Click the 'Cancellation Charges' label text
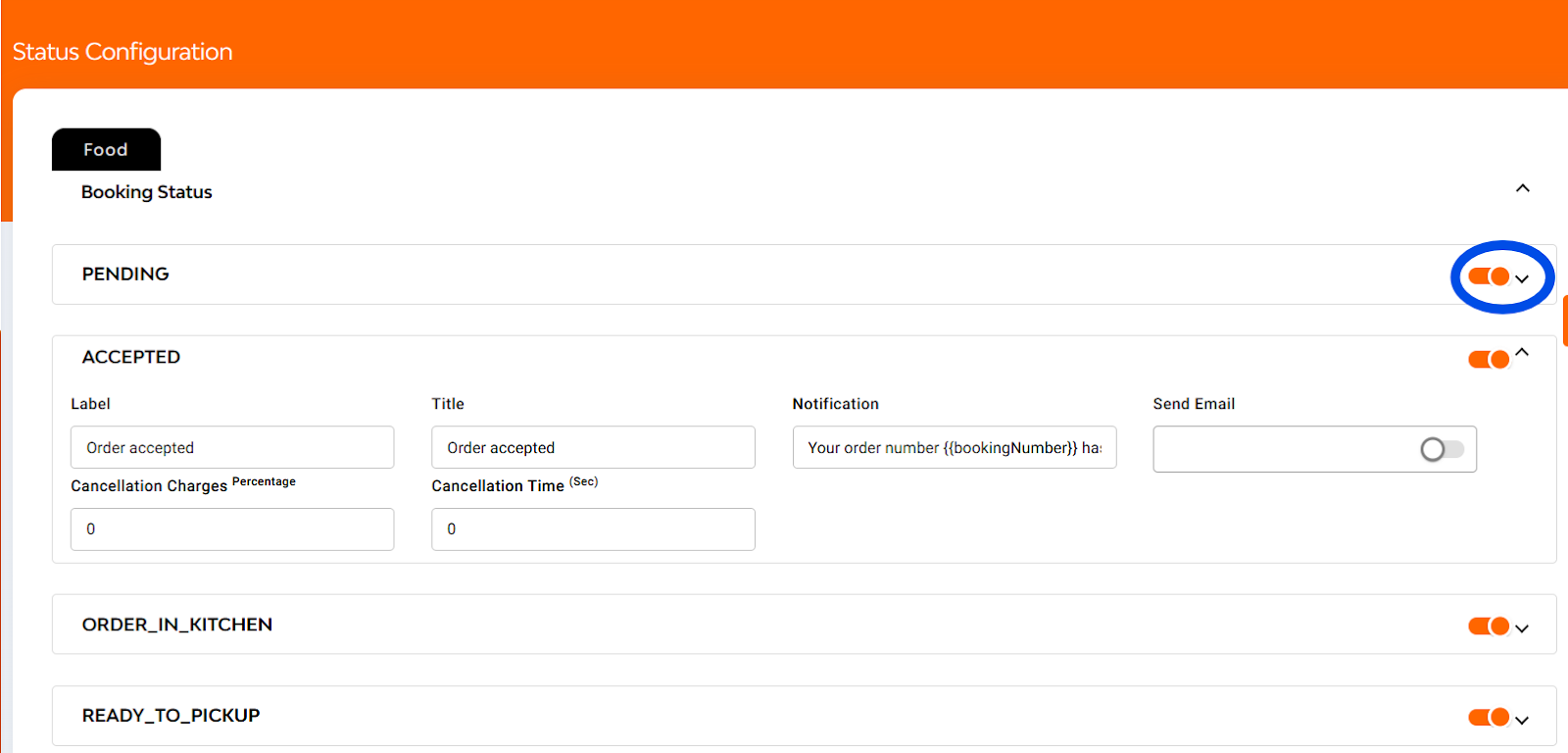Screen dimensions: 1568x753 coord(149,486)
